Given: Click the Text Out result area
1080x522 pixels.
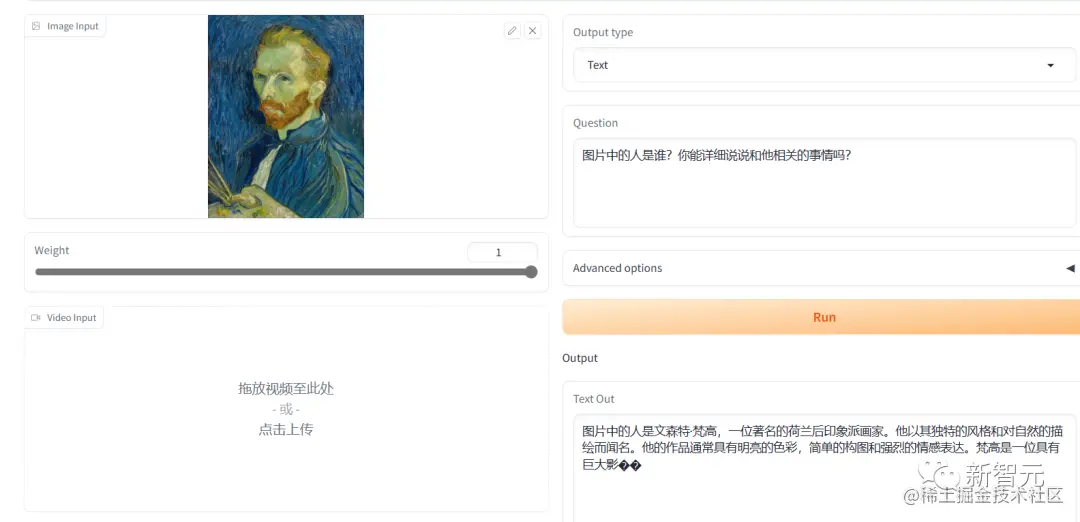Looking at the screenshot, I should (824, 468).
